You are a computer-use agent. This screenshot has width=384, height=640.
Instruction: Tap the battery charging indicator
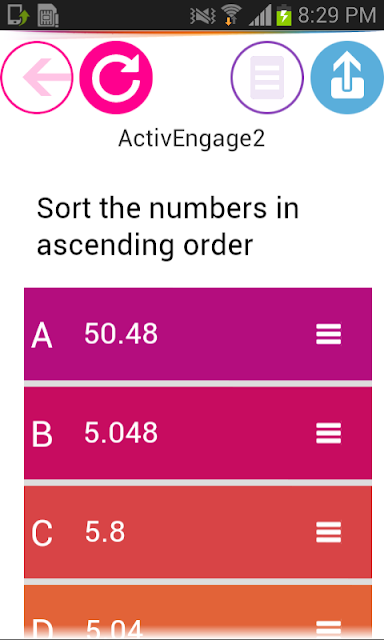click(x=284, y=16)
